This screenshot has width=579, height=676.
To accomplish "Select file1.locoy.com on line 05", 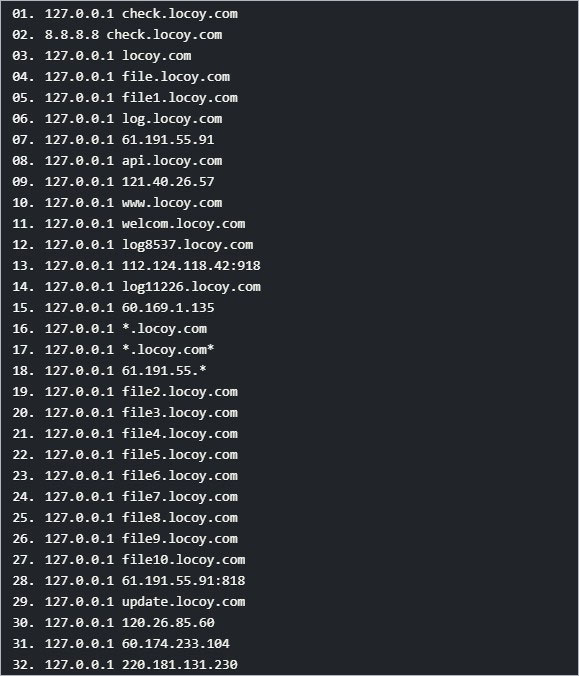I will coord(179,98).
